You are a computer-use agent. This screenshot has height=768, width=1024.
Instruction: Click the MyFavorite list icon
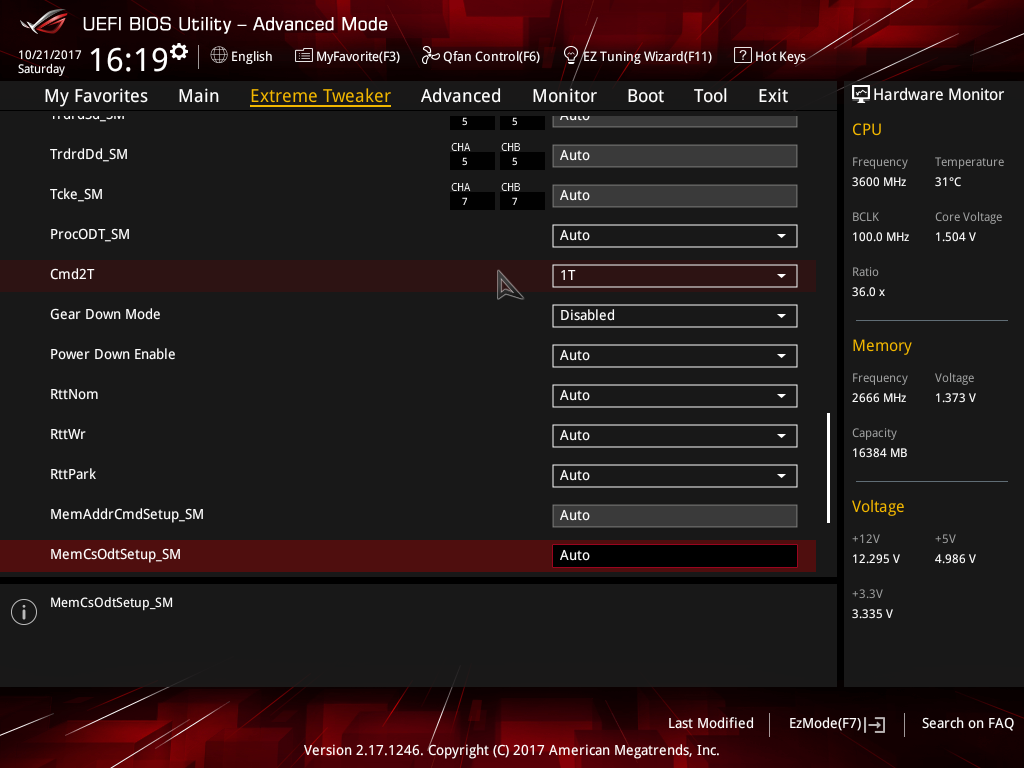tap(304, 56)
